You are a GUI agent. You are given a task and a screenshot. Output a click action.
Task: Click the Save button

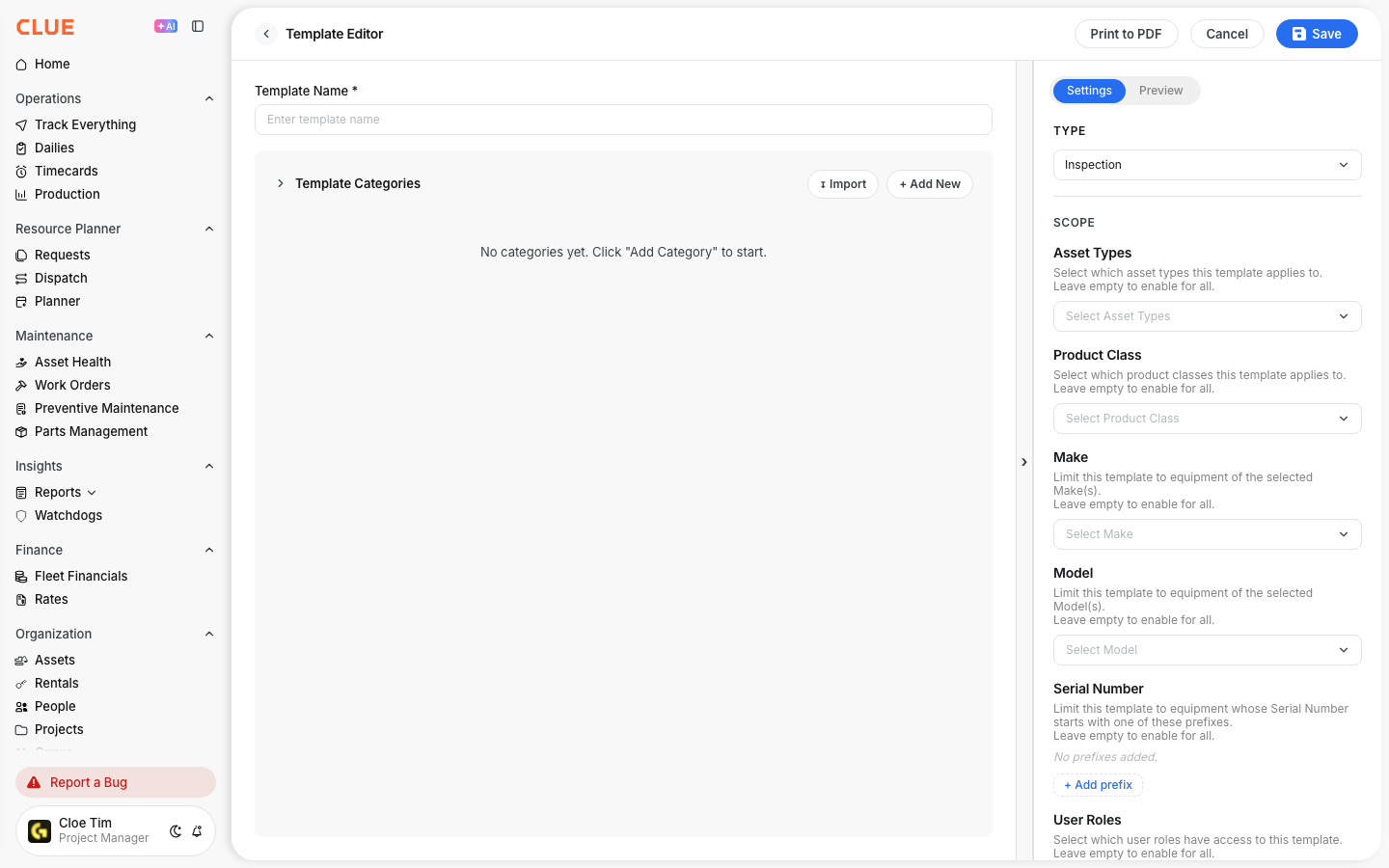point(1317,34)
